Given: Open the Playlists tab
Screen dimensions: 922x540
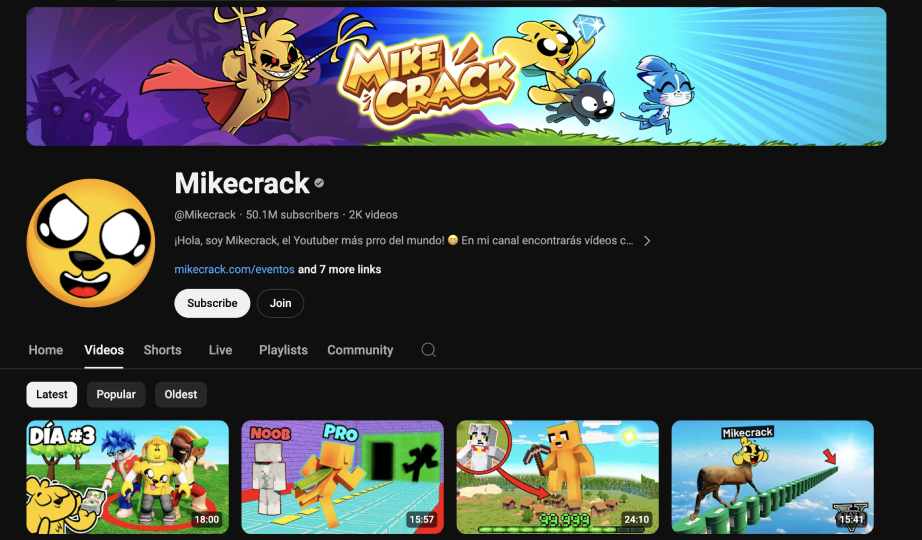Looking at the screenshot, I should pyautogui.click(x=283, y=350).
